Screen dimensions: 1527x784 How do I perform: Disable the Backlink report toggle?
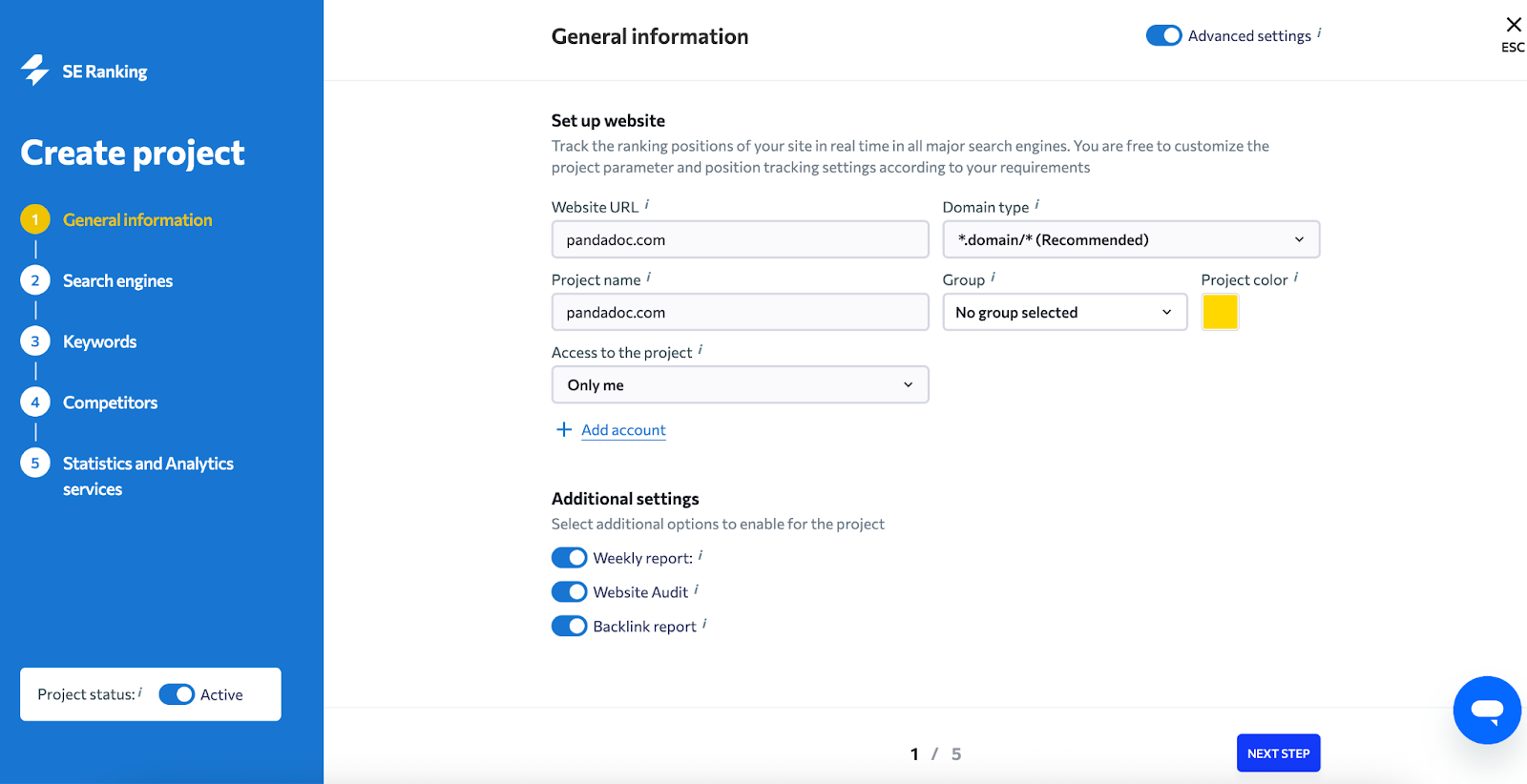[570, 627]
